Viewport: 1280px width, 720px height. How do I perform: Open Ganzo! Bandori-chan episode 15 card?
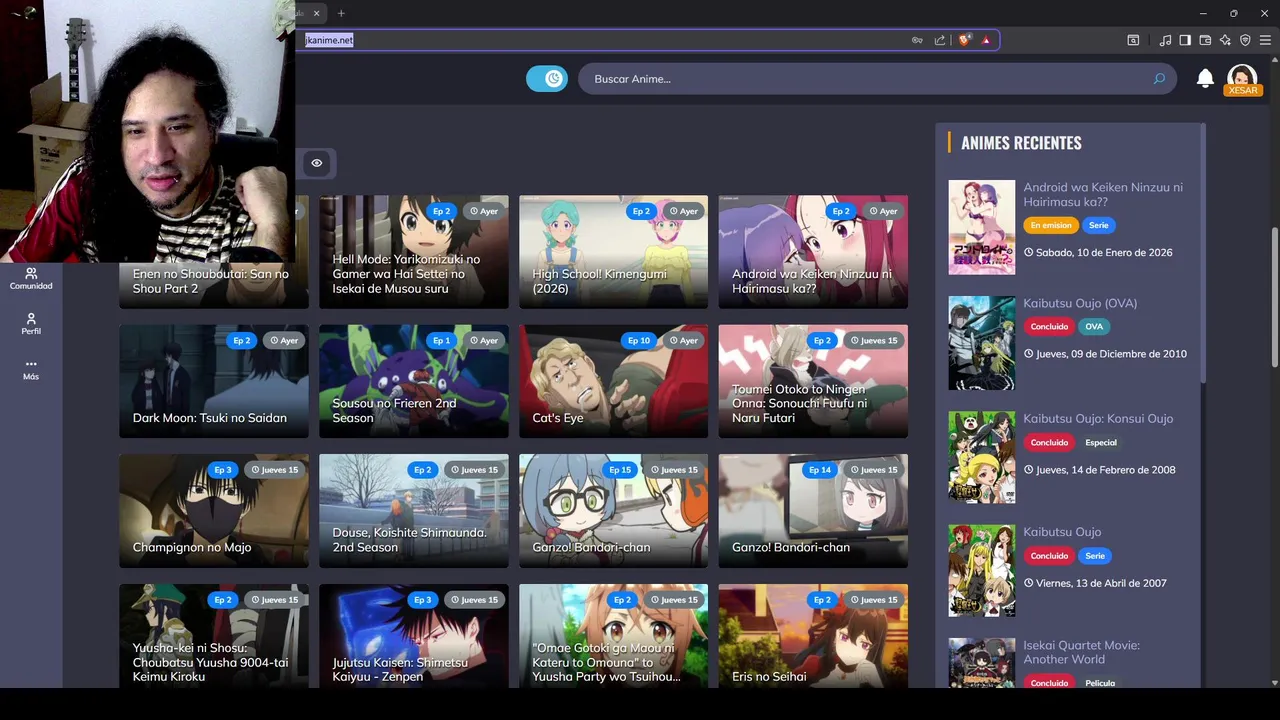[x=613, y=511]
